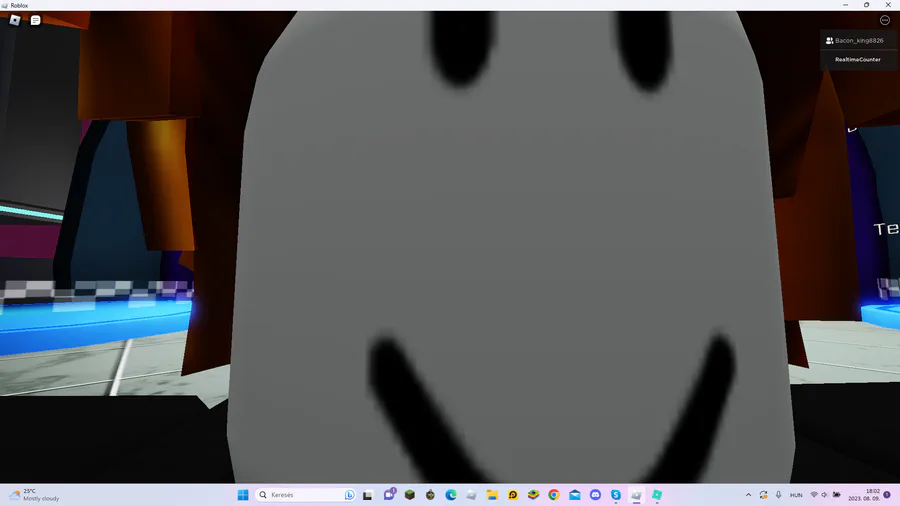This screenshot has width=900, height=506.
Task: Open the Mail app from the taskbar
Action: click(x=575, y=495)
